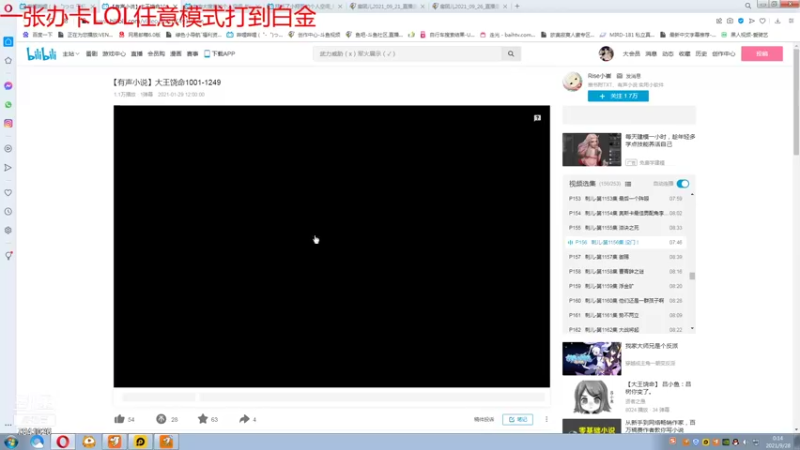The height and width of the screenshot is (450, 800).
Task: Open WhatsApp in Opera sidebar
Action: [x=8, y=105]
